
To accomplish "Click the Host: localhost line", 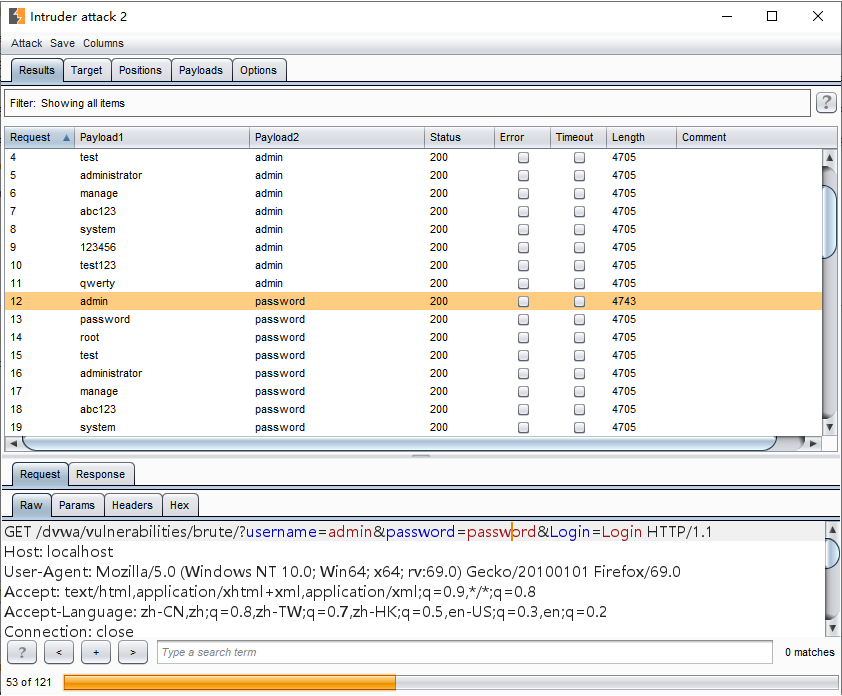I will pyautogui.click(x=59, y=552).
